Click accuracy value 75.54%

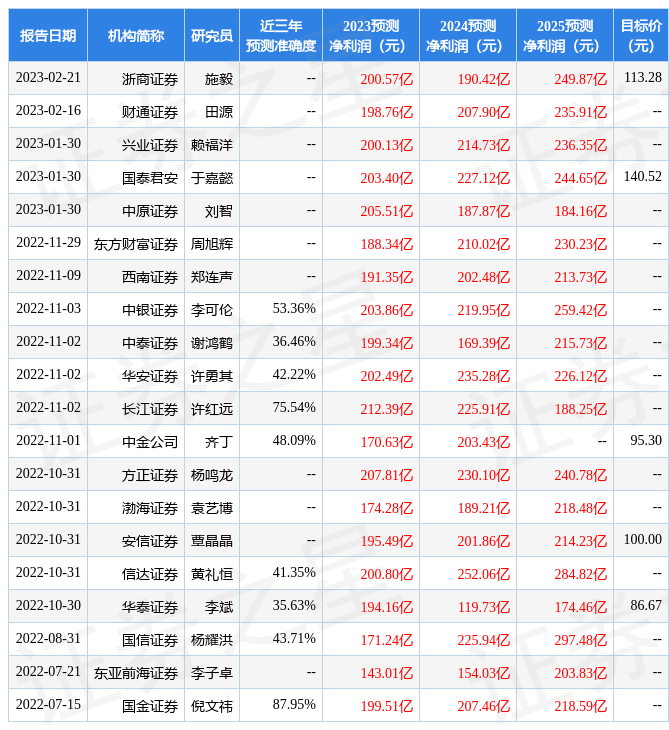click(x=294, y=408)
